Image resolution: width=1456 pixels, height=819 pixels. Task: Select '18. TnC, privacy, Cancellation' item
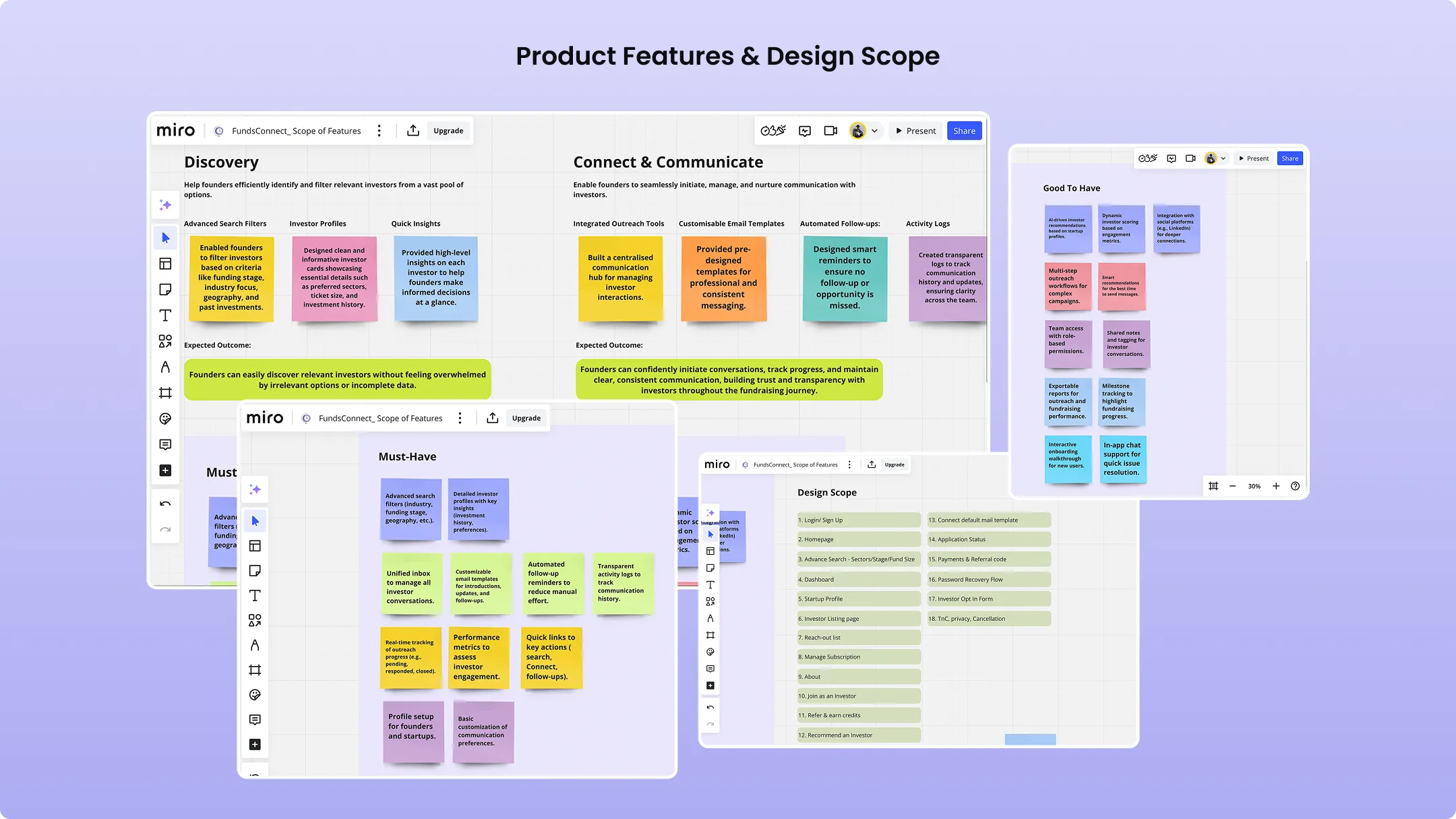(x=989, y=618)
